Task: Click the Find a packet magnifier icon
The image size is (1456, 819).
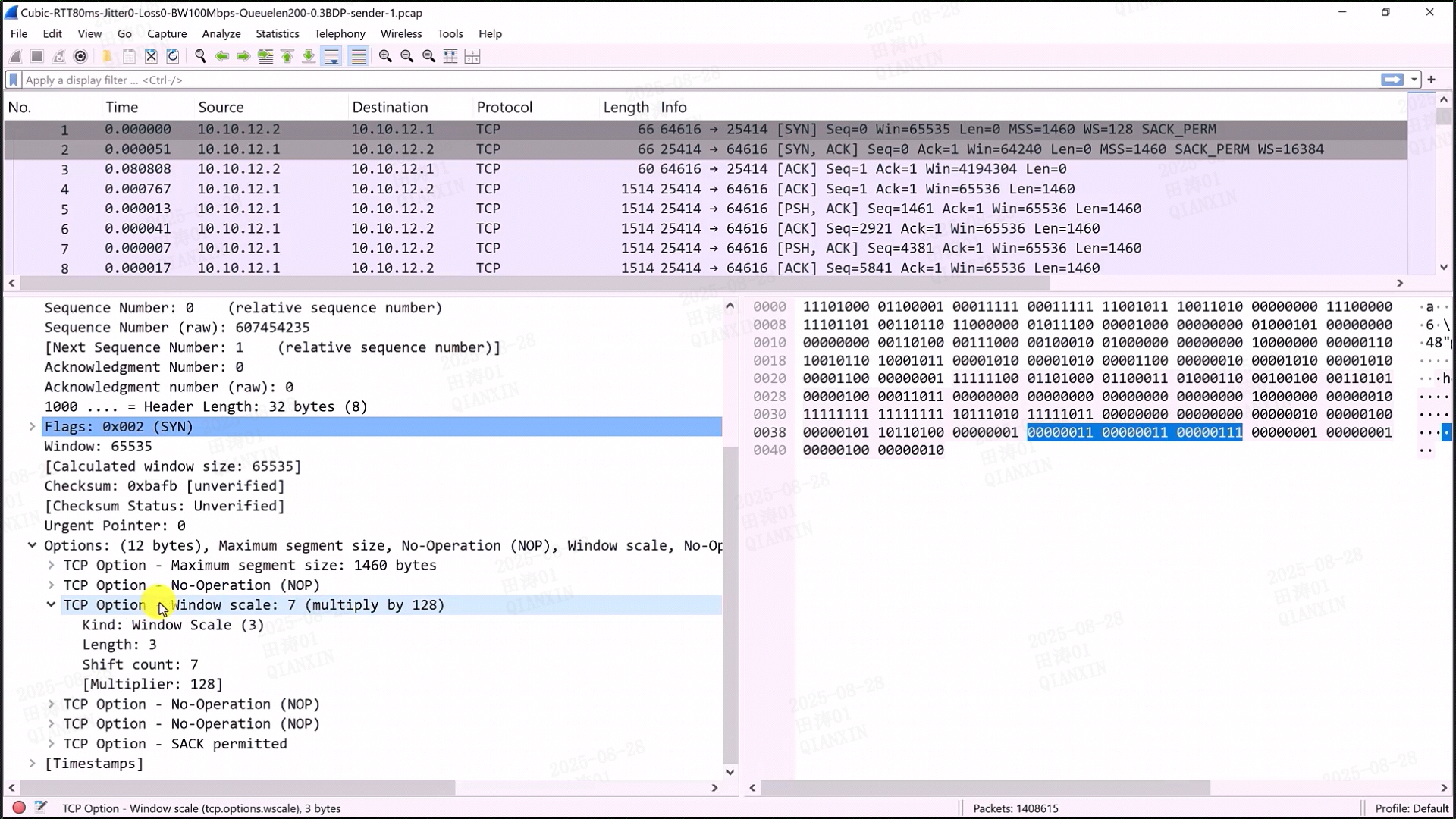Action: (200, 56)
